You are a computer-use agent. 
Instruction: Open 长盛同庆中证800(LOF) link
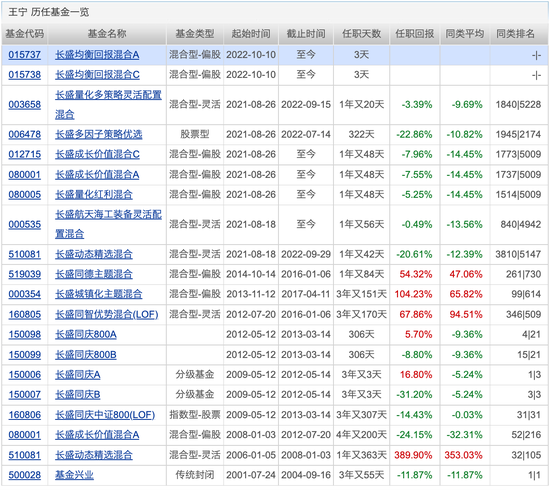pyautogui.click(x=105, y=415)
